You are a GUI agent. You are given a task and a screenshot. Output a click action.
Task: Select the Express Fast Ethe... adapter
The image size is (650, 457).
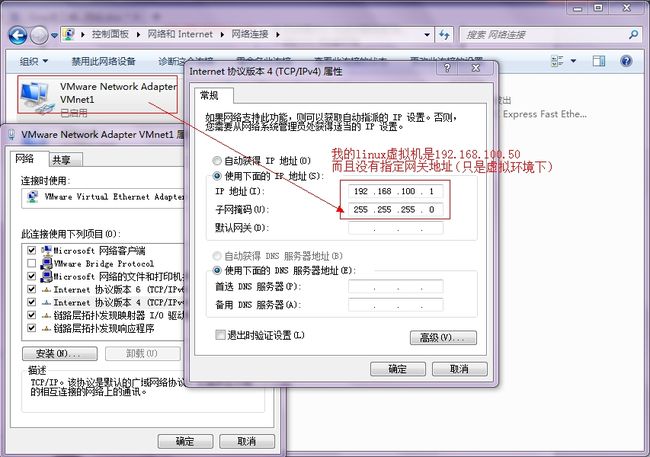pyautogui.click(x=544, y=114)
